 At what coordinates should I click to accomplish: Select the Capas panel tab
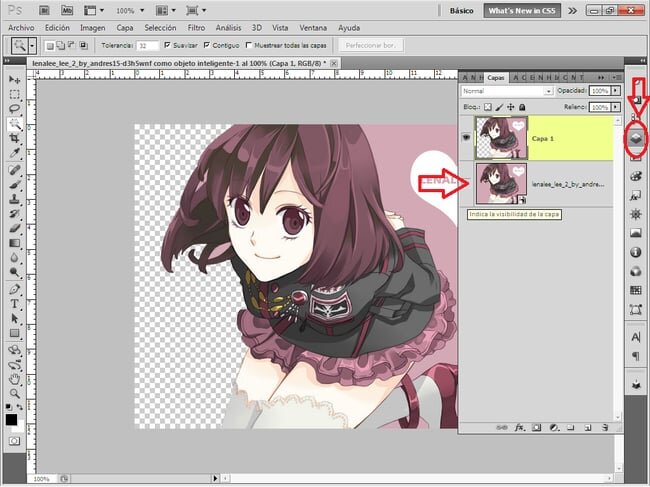point(495,78)
